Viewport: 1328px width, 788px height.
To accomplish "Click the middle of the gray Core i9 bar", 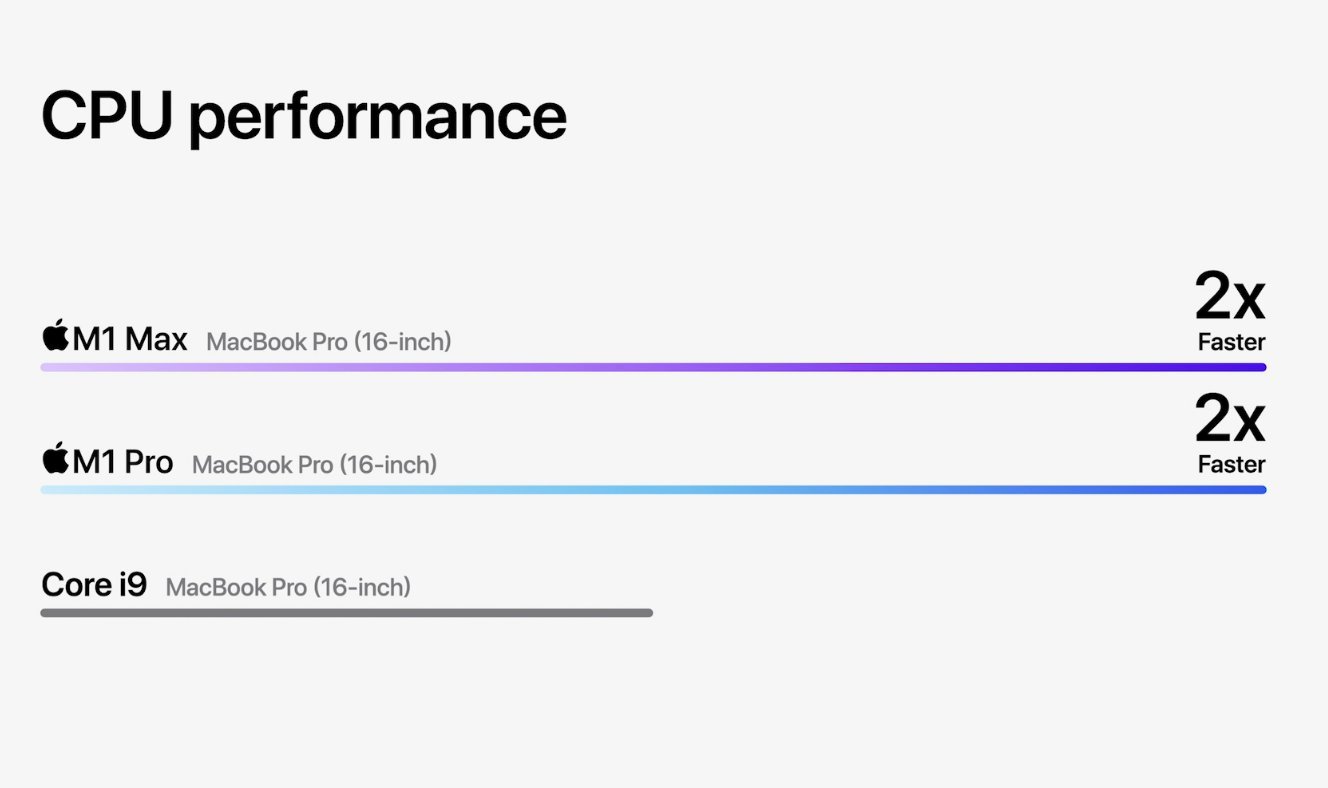I will (346, 613).
